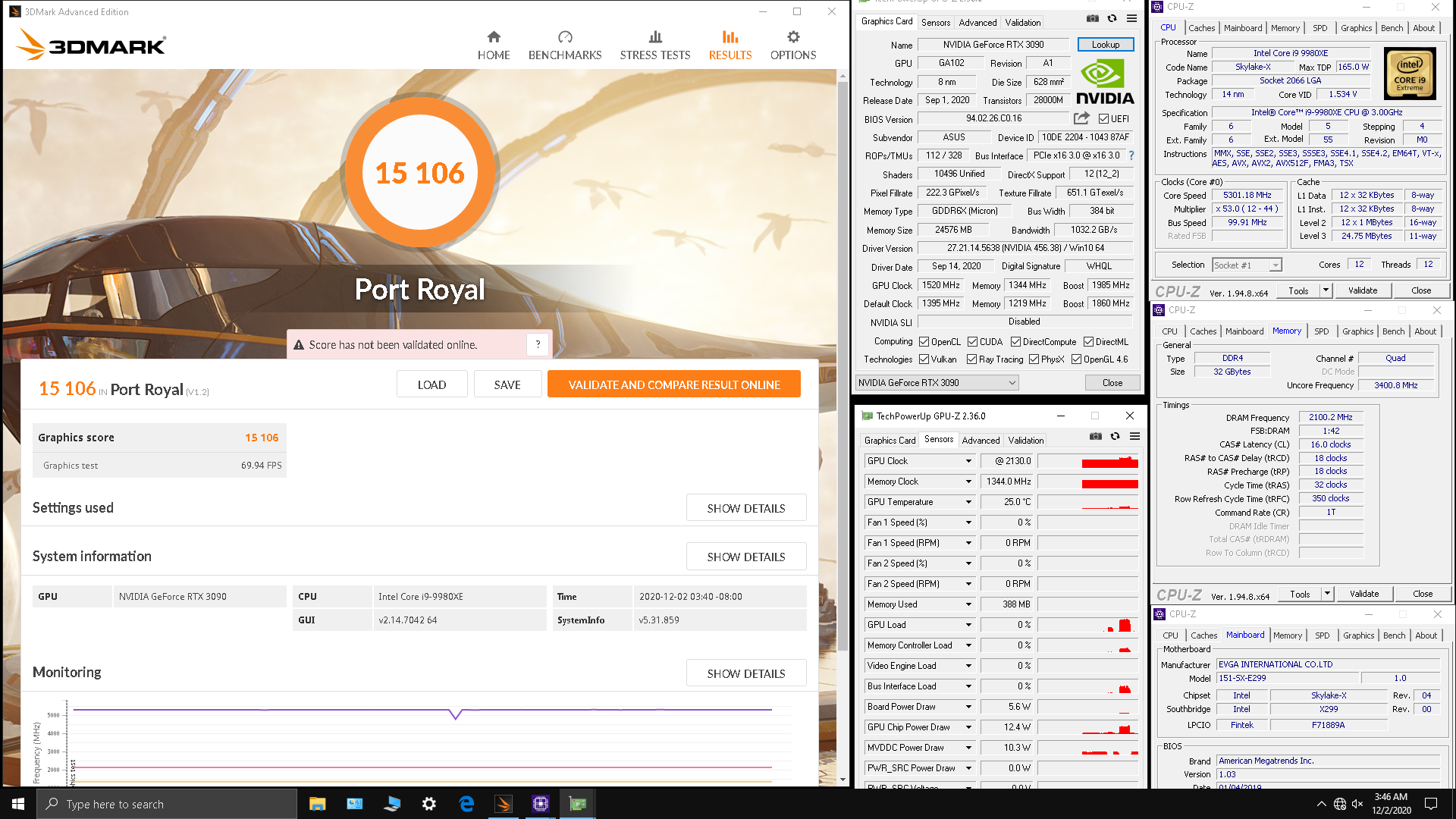Open GPU selection dropdown NVIDIA GeForce RTX 3090
Screen dimensions: 1456x819
tap(937, 383)
